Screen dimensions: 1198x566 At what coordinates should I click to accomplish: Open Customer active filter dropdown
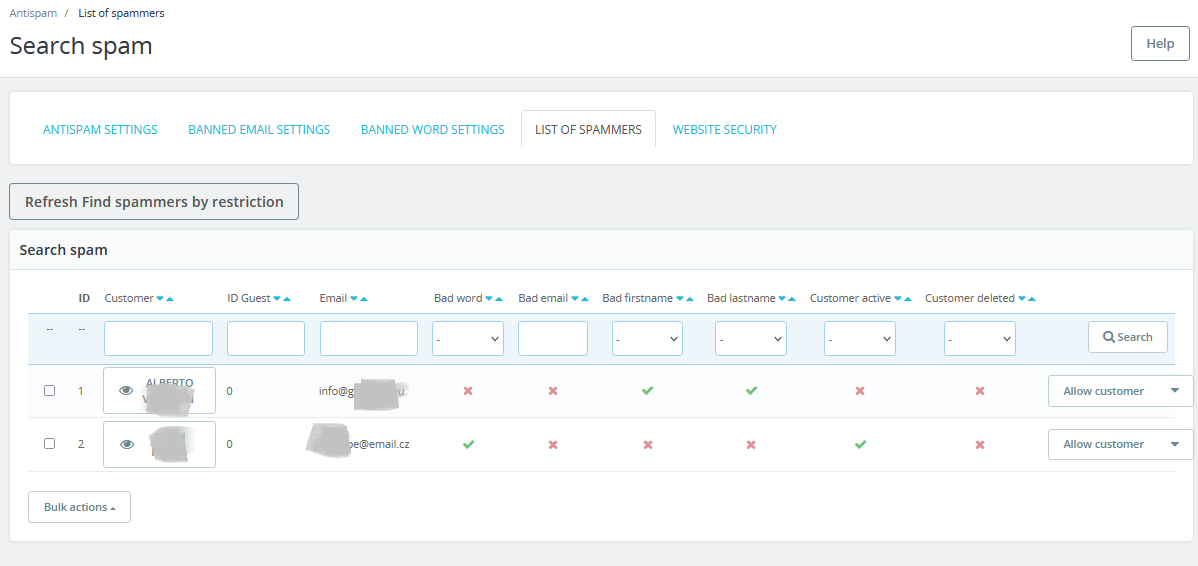860,338
